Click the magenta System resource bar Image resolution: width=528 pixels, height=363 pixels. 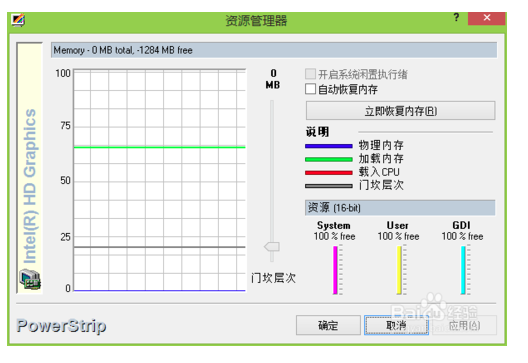[x=335, y=270]
